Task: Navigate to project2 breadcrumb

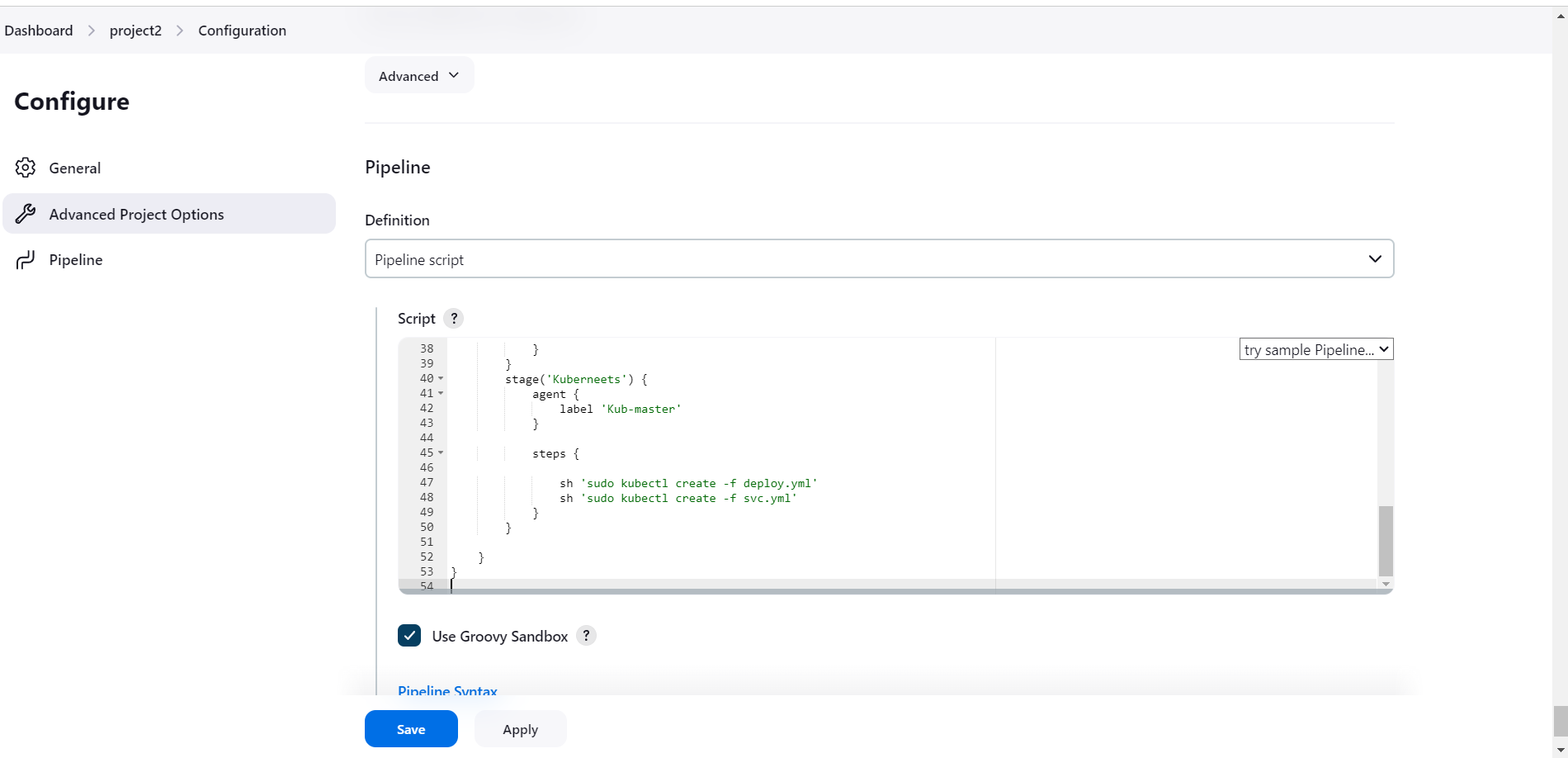Action: (x=135, y=31)
